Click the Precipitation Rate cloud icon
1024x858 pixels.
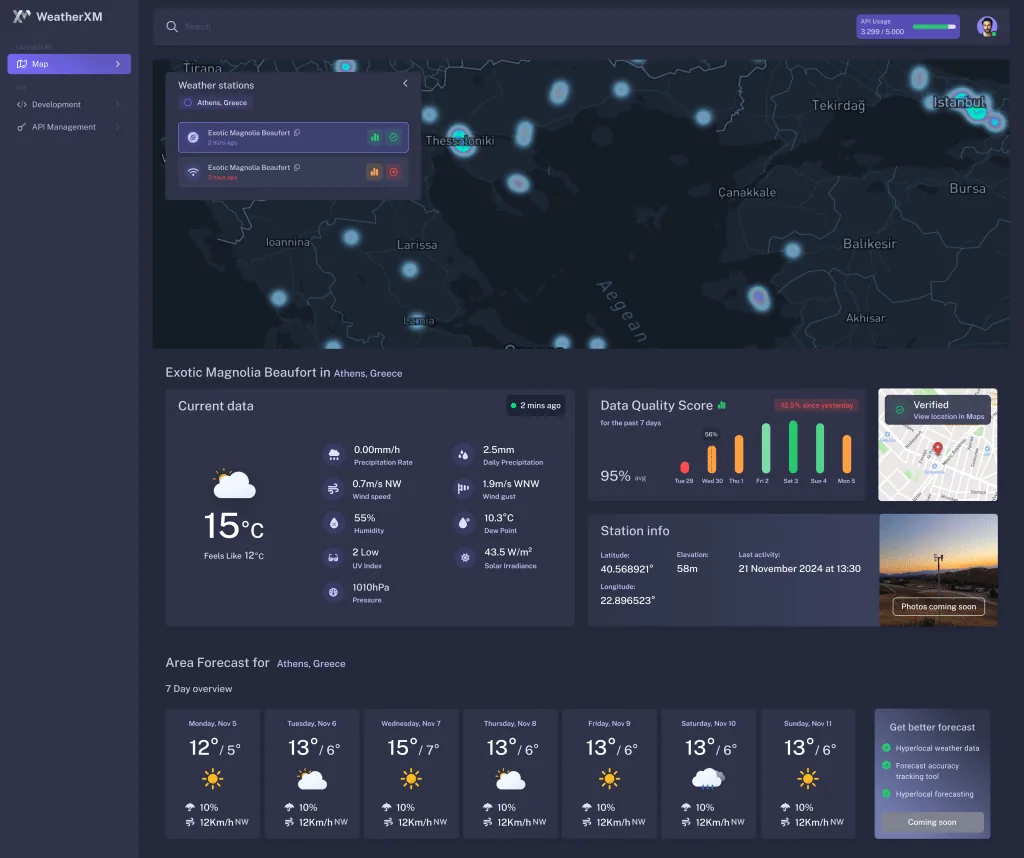pyautogui.click(x=334, y=454)
